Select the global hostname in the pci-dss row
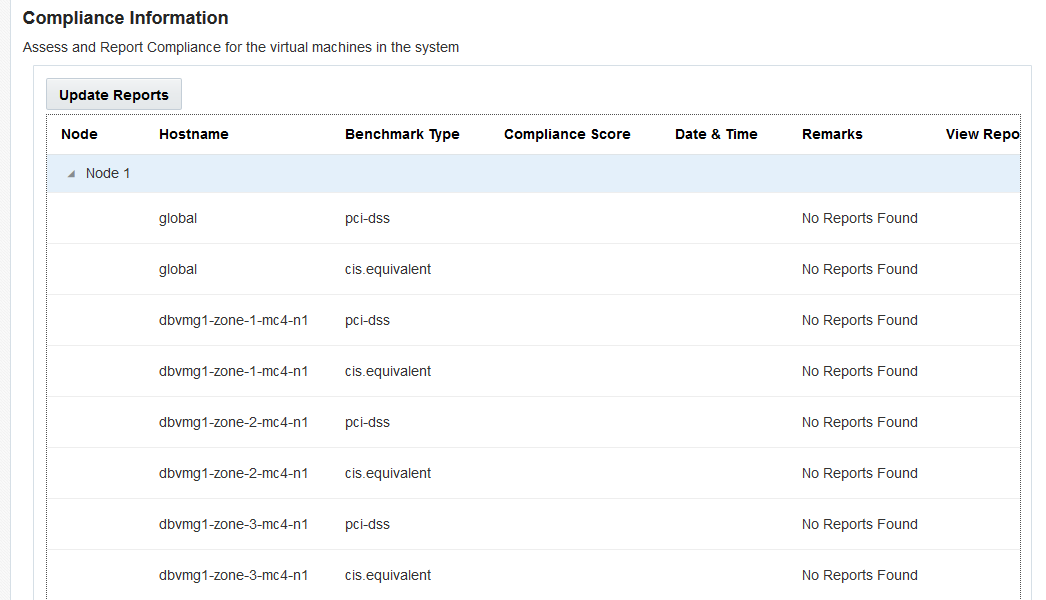The height and width of the screenshot is (600, 1046). click(178, 218)
